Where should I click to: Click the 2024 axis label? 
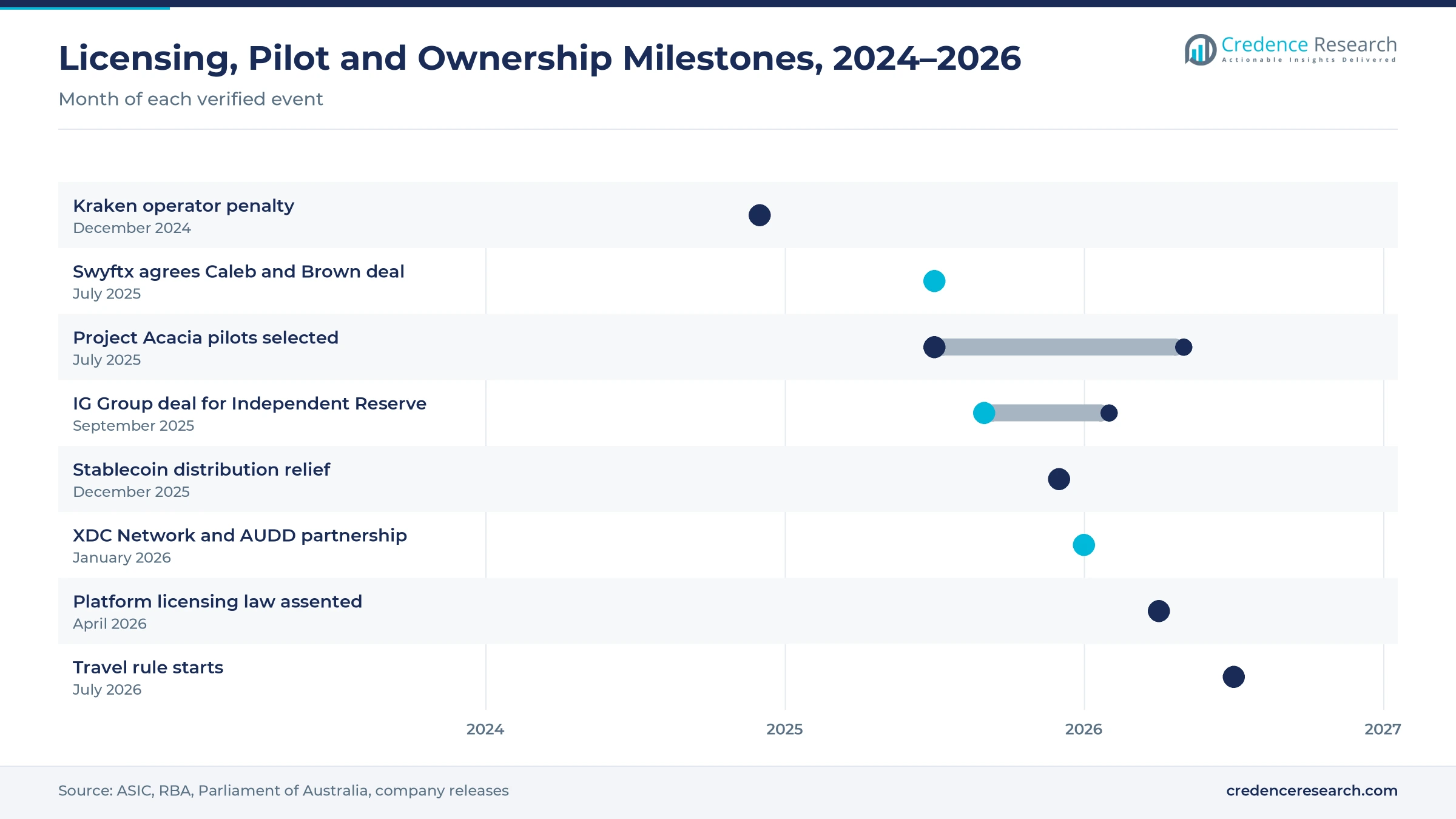click(485, 729)
